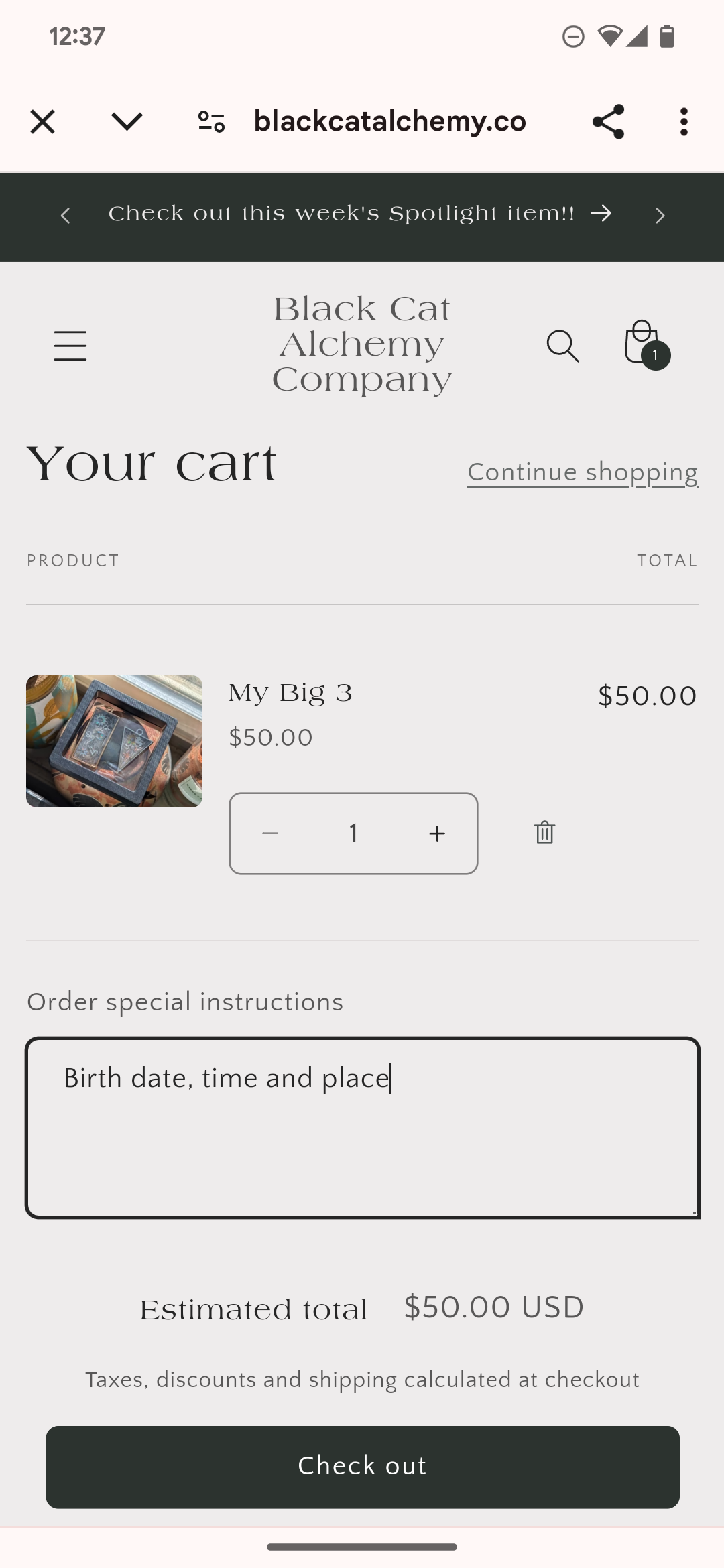This screenshot has width=724, height=1568.
Task: Remove My Big 3 with trash icon
Action: click(x=544, y=833)
